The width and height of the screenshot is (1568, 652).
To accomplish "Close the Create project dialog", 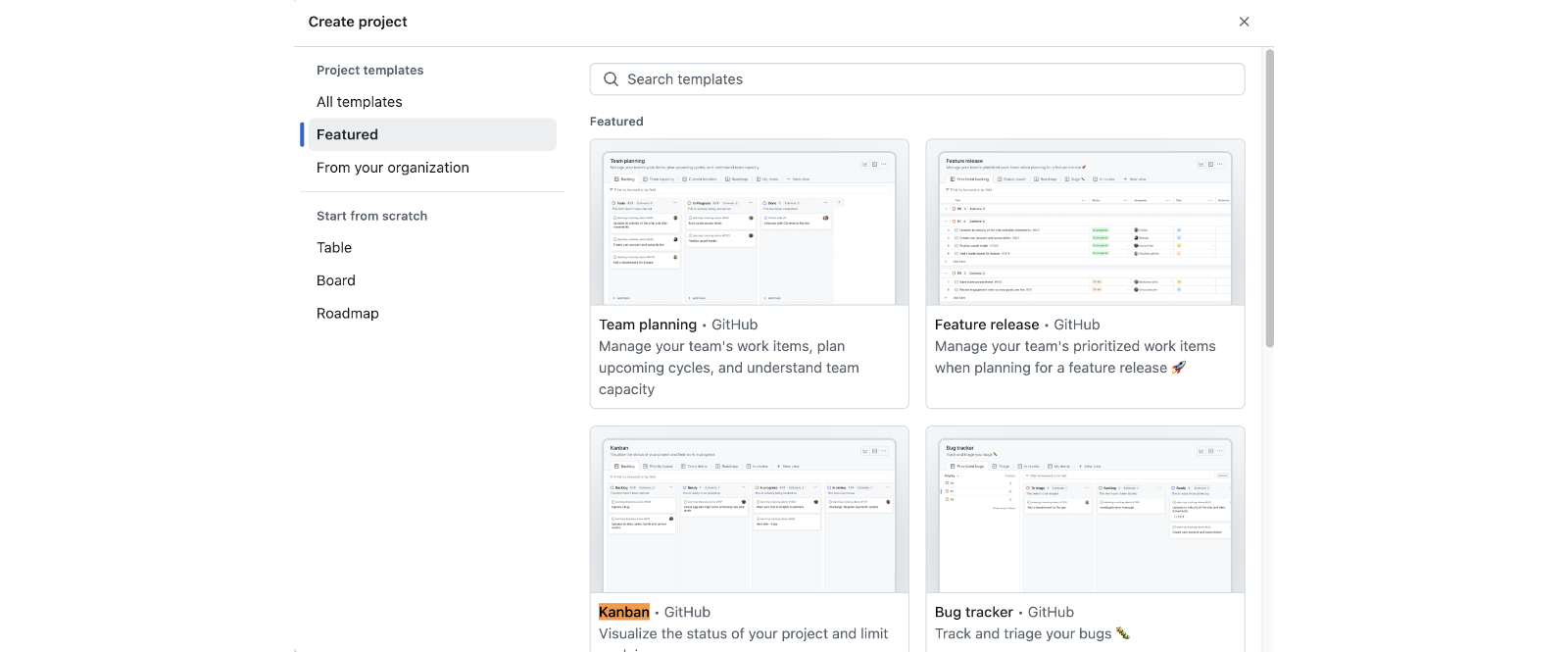I will (x=1244, y=22).
